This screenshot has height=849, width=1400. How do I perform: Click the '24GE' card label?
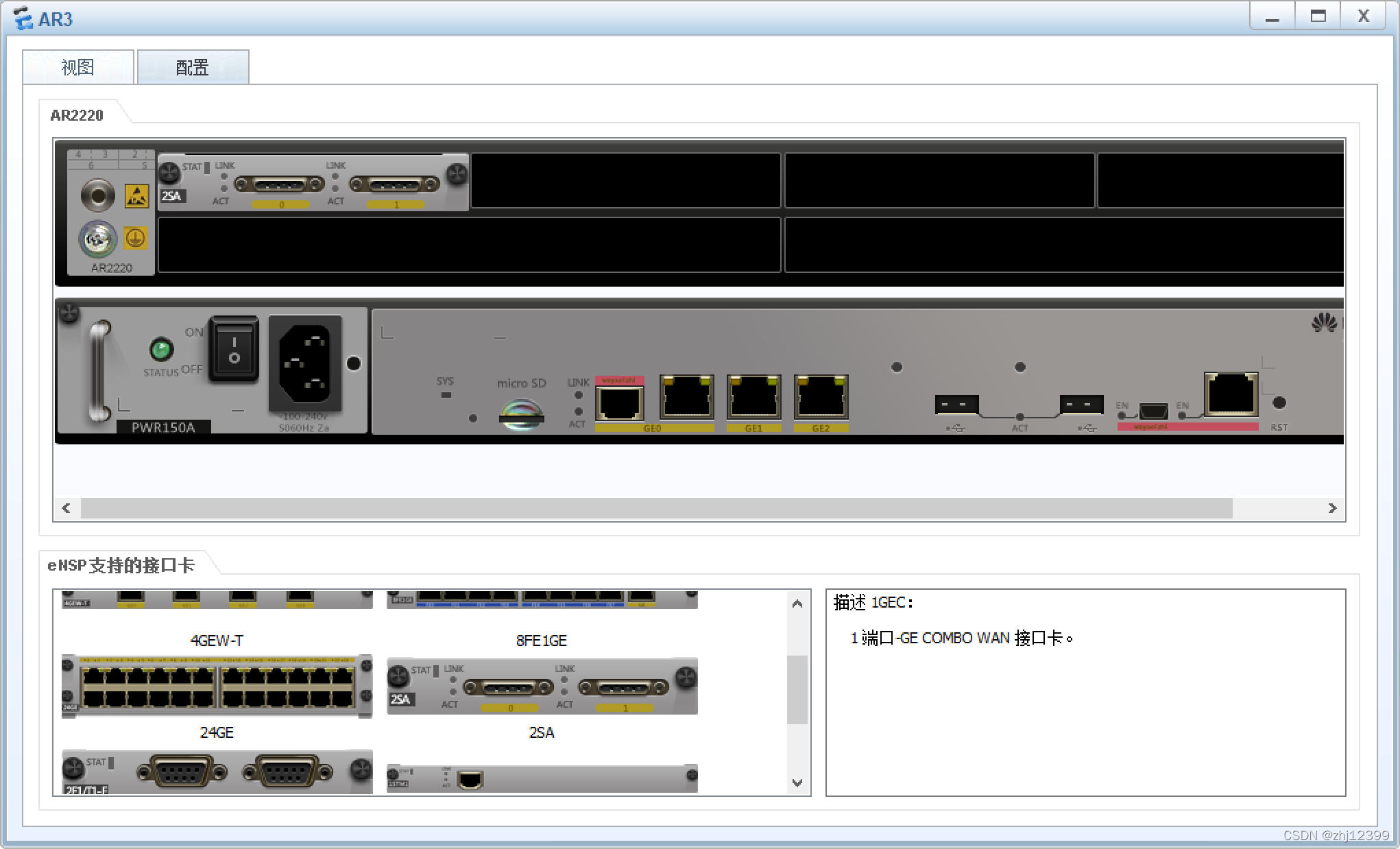[x=217, y=732]
